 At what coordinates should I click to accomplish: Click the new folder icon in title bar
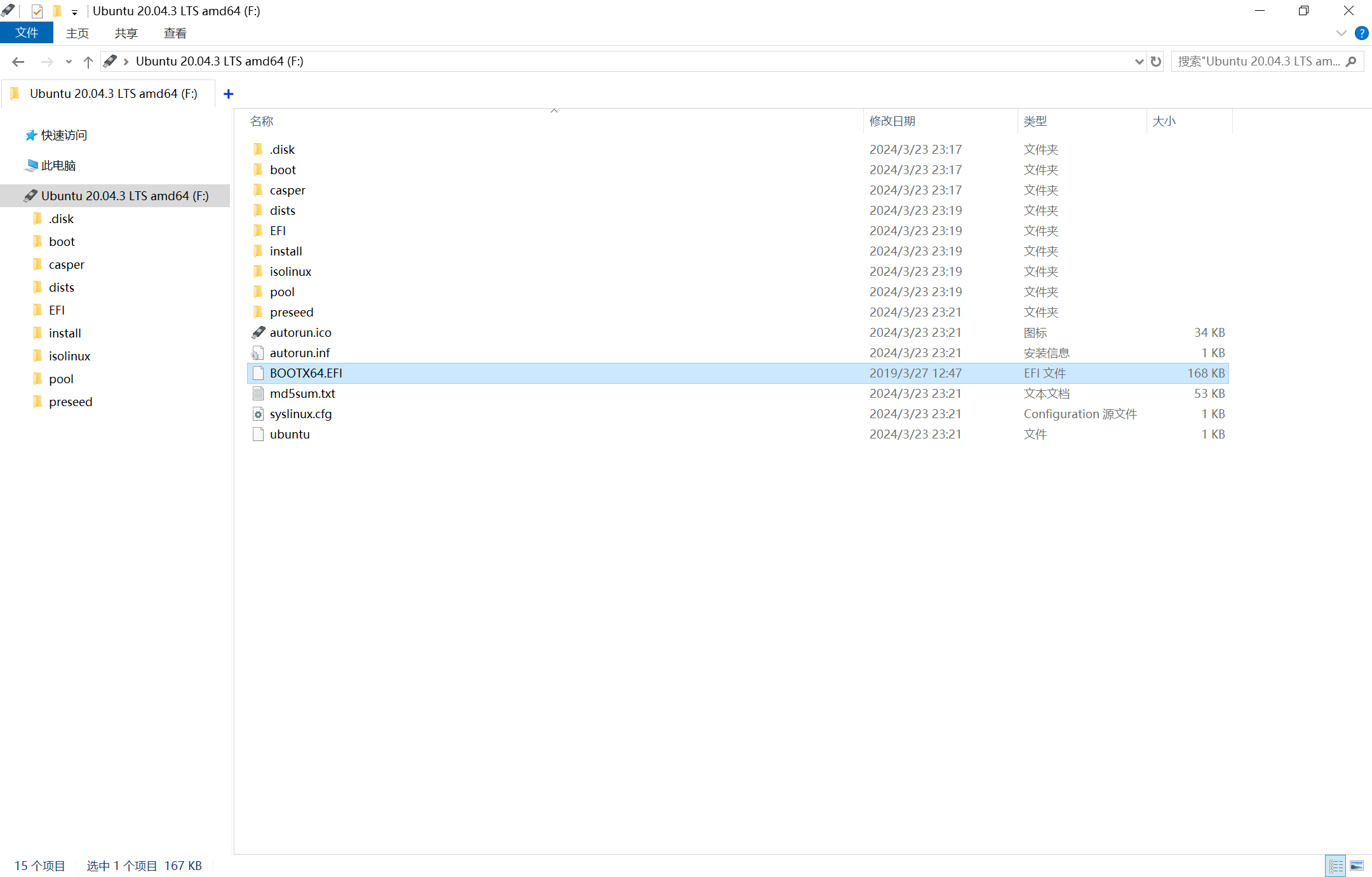[x=57, y=11]
